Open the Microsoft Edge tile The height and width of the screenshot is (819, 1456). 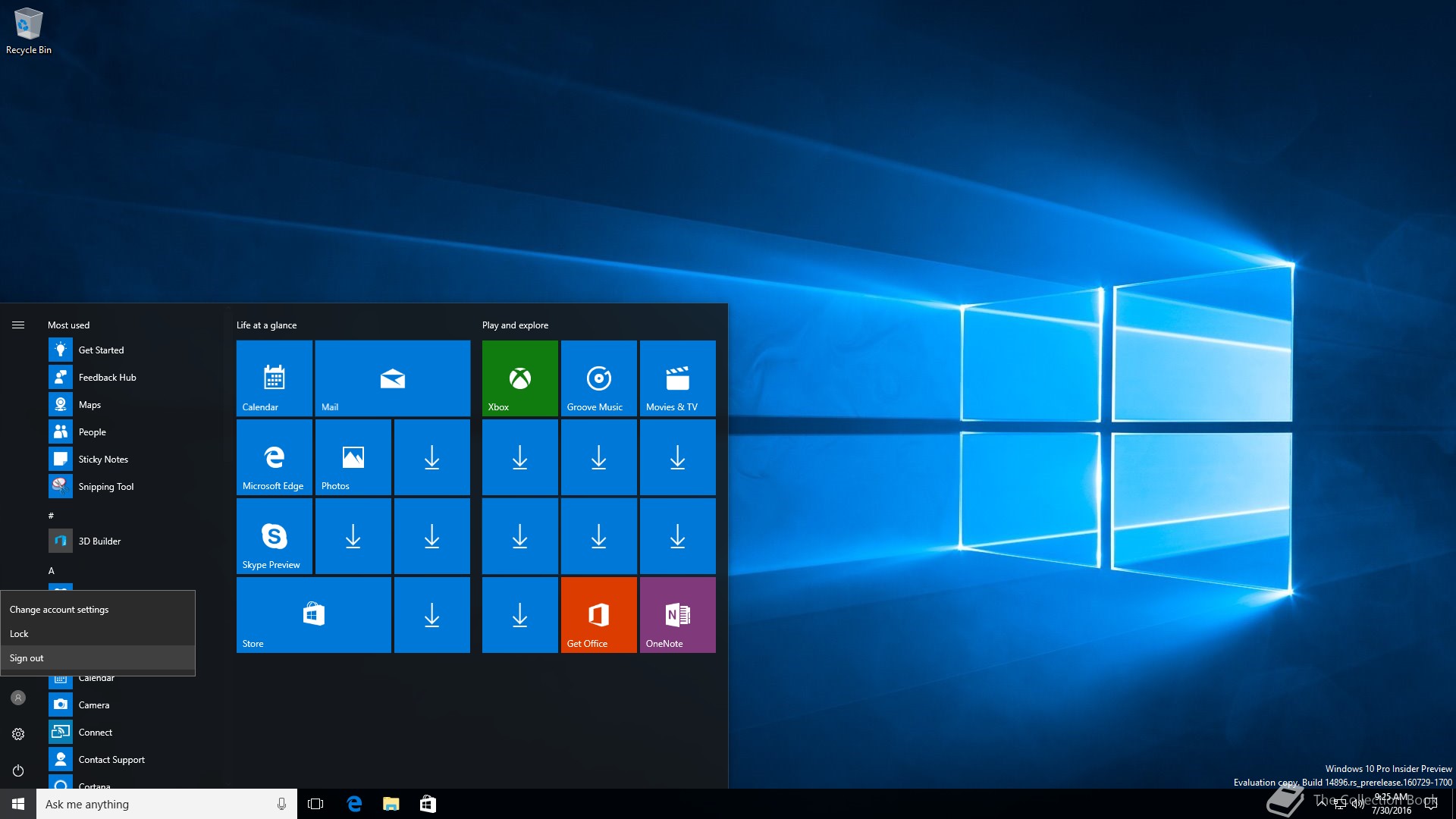274,457
